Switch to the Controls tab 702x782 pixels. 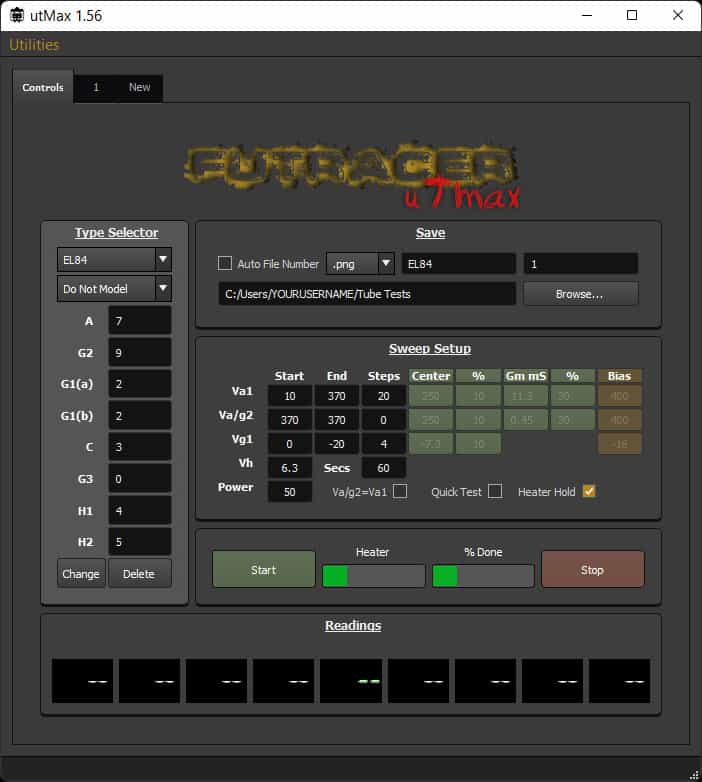(x=43, y=87)
